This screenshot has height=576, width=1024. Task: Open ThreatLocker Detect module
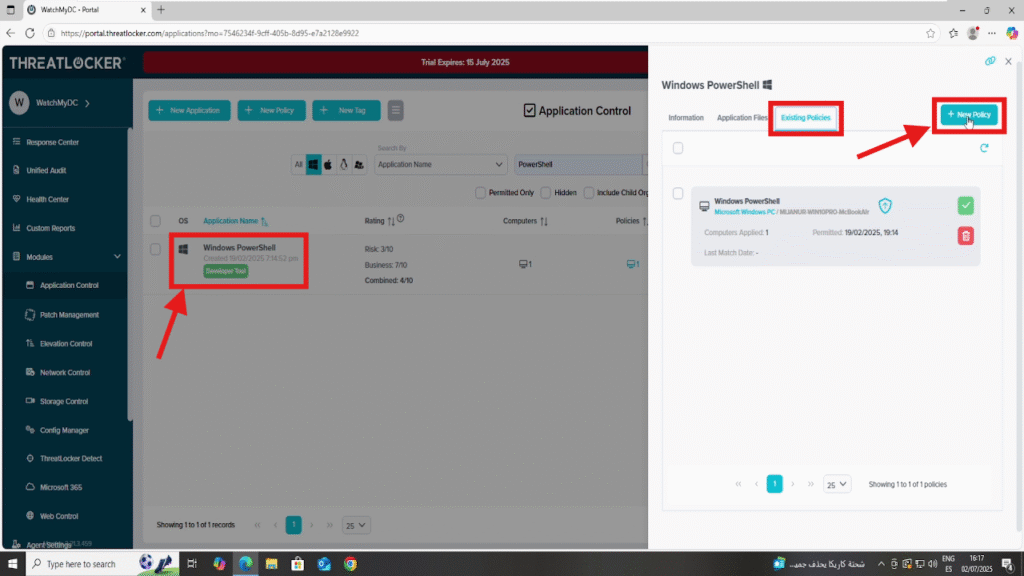71,458
